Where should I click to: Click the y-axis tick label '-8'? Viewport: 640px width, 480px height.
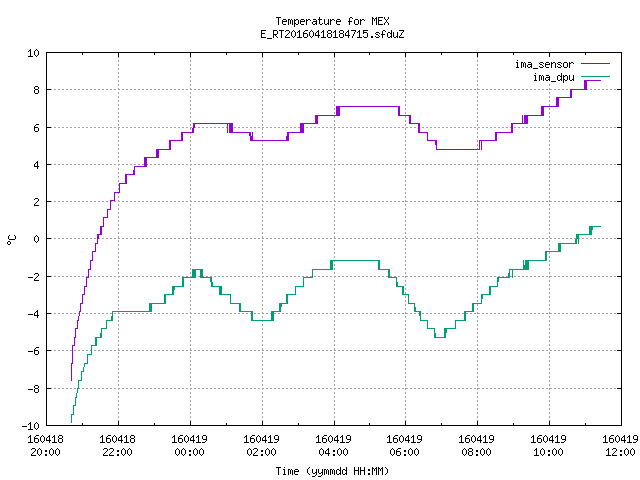point(33,389)
